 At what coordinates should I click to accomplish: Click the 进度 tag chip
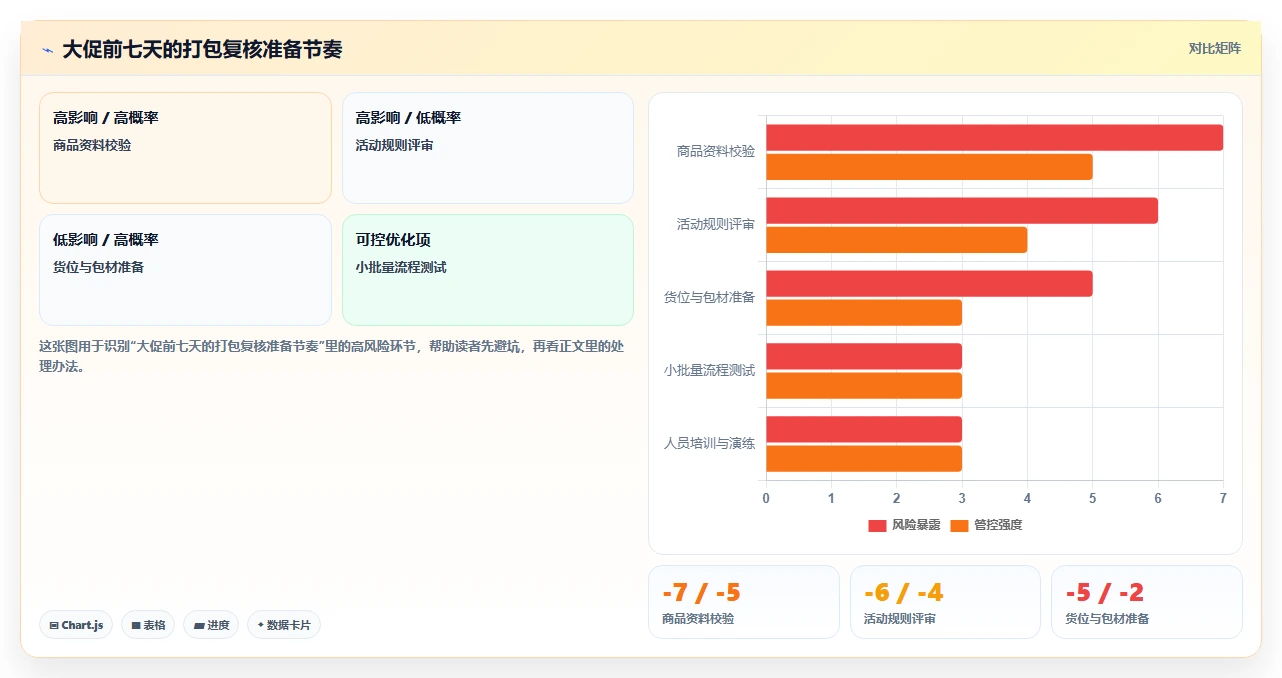[211, 625]
